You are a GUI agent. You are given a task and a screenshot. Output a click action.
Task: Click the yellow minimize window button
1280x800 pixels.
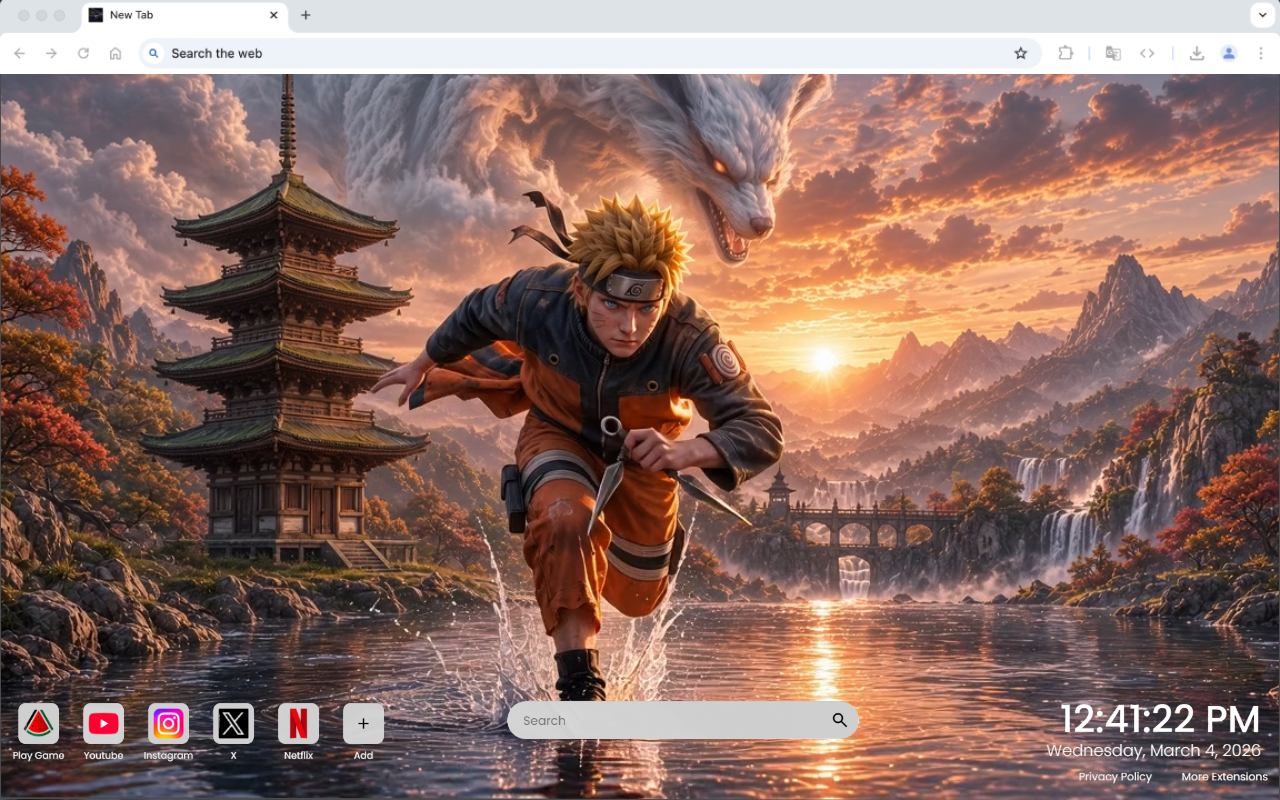pyautogui.click(x=42, y=15)
